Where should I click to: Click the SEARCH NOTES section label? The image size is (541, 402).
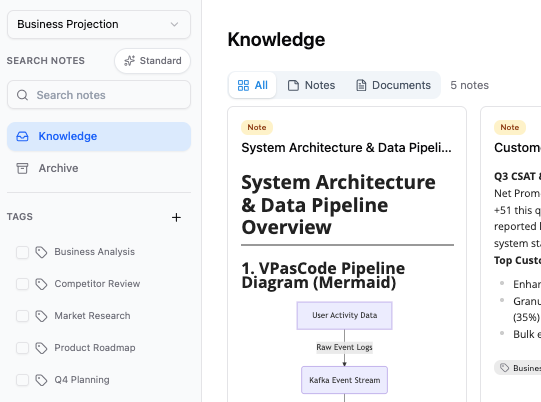(x=46, y=61)
